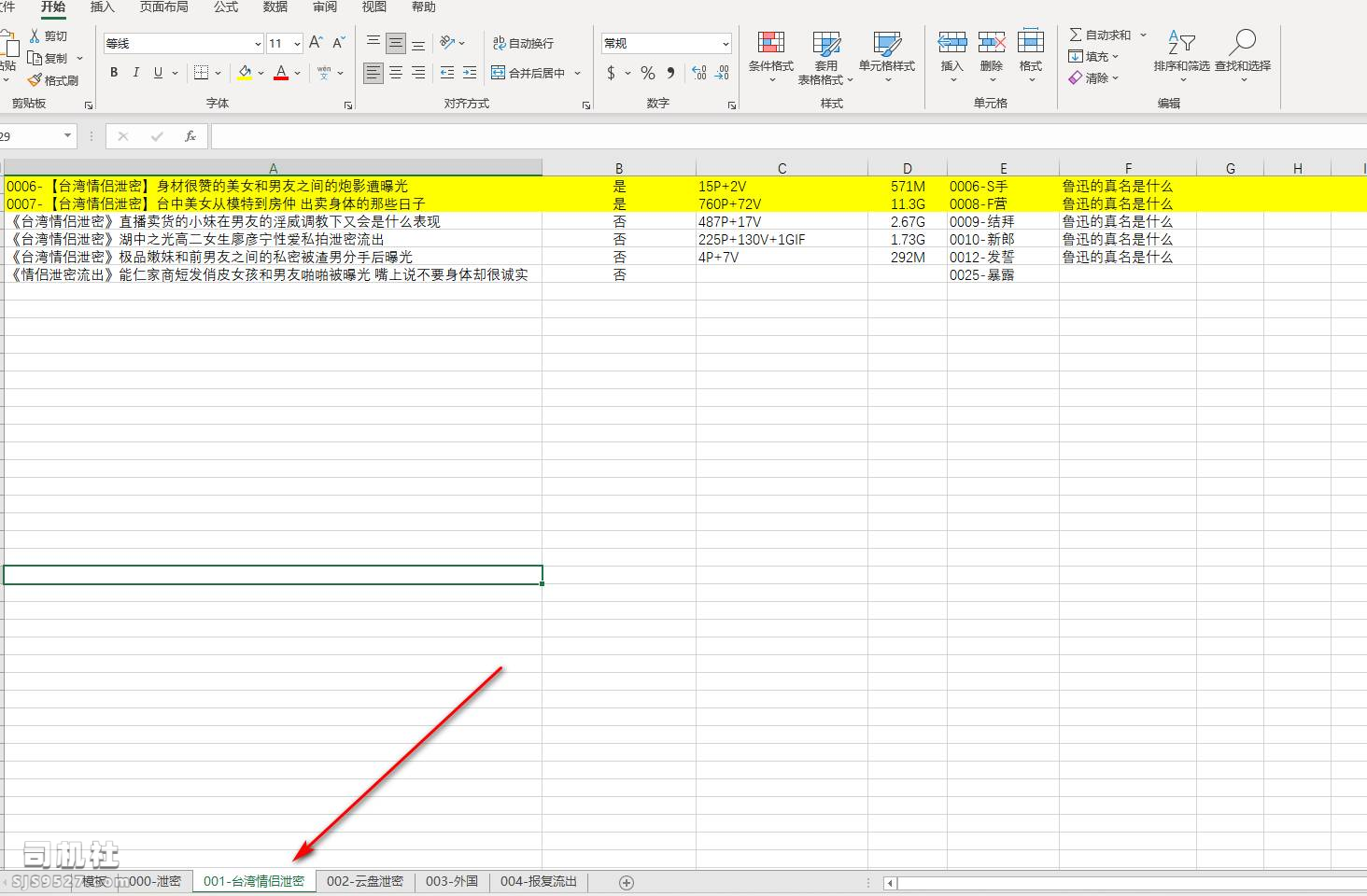Screen dimensions: 1367x896
Task: Switch to sheet tab 003-外国
Action: (452, 881)
